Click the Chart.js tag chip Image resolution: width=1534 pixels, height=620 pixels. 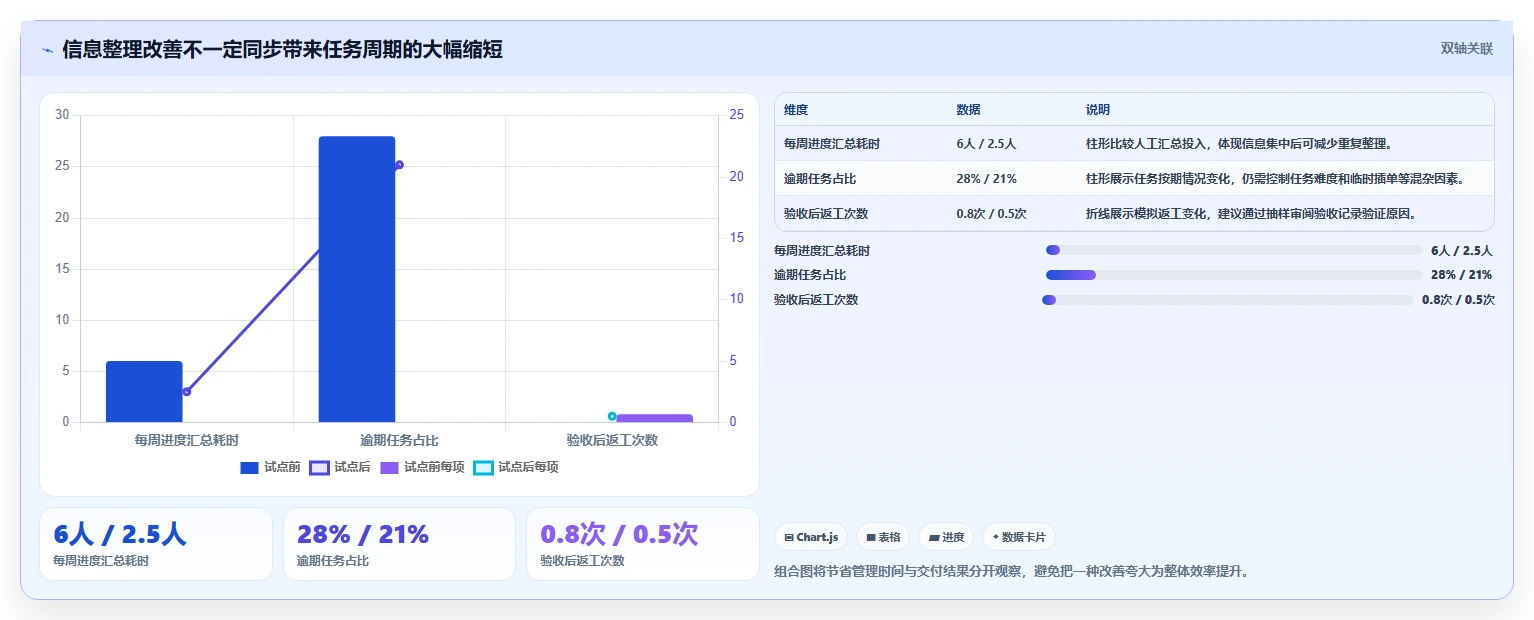point(811,537)
